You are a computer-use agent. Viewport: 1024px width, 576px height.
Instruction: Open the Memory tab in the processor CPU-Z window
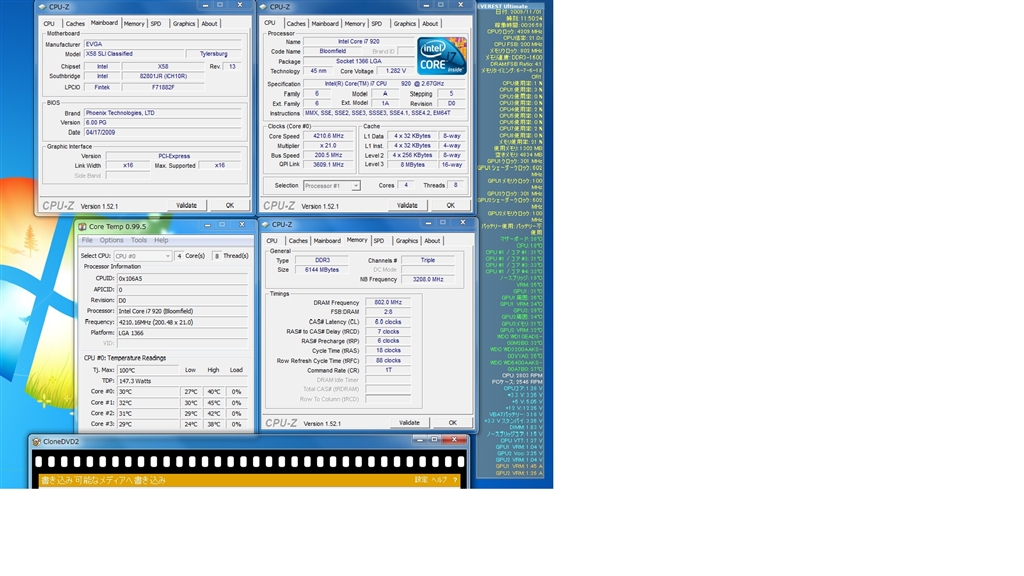click(355, 24)
